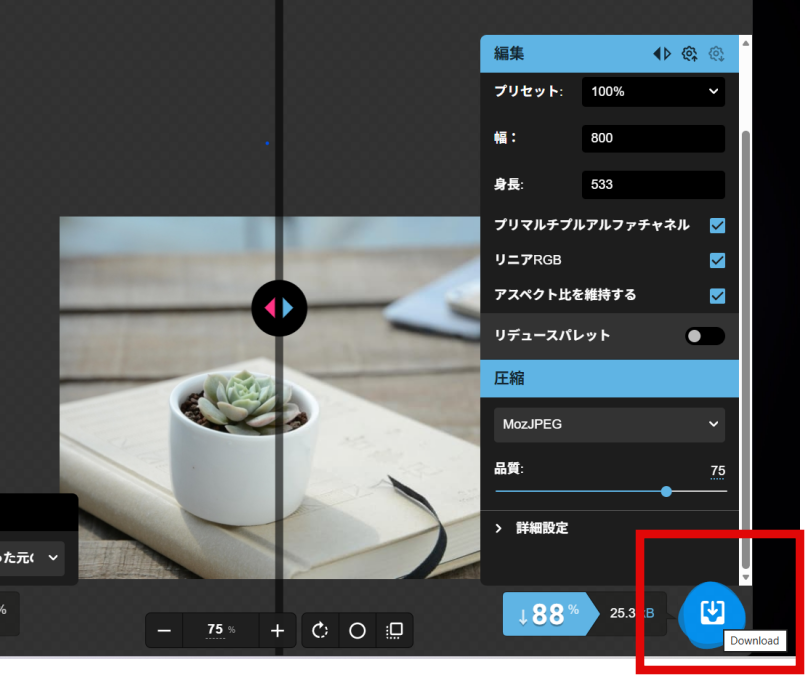Open the MozJPEG codec dropdown

[609, 424]
